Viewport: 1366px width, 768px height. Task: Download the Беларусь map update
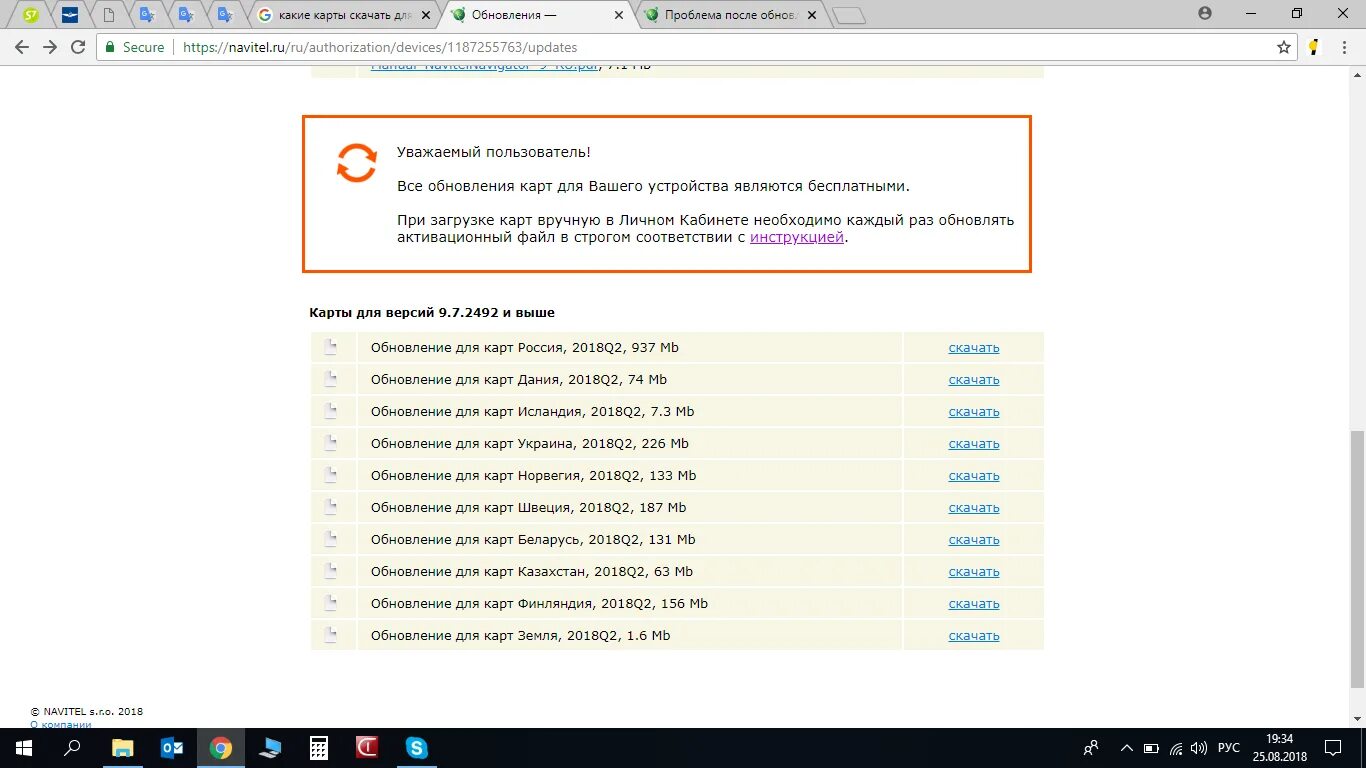pos(974,540)
